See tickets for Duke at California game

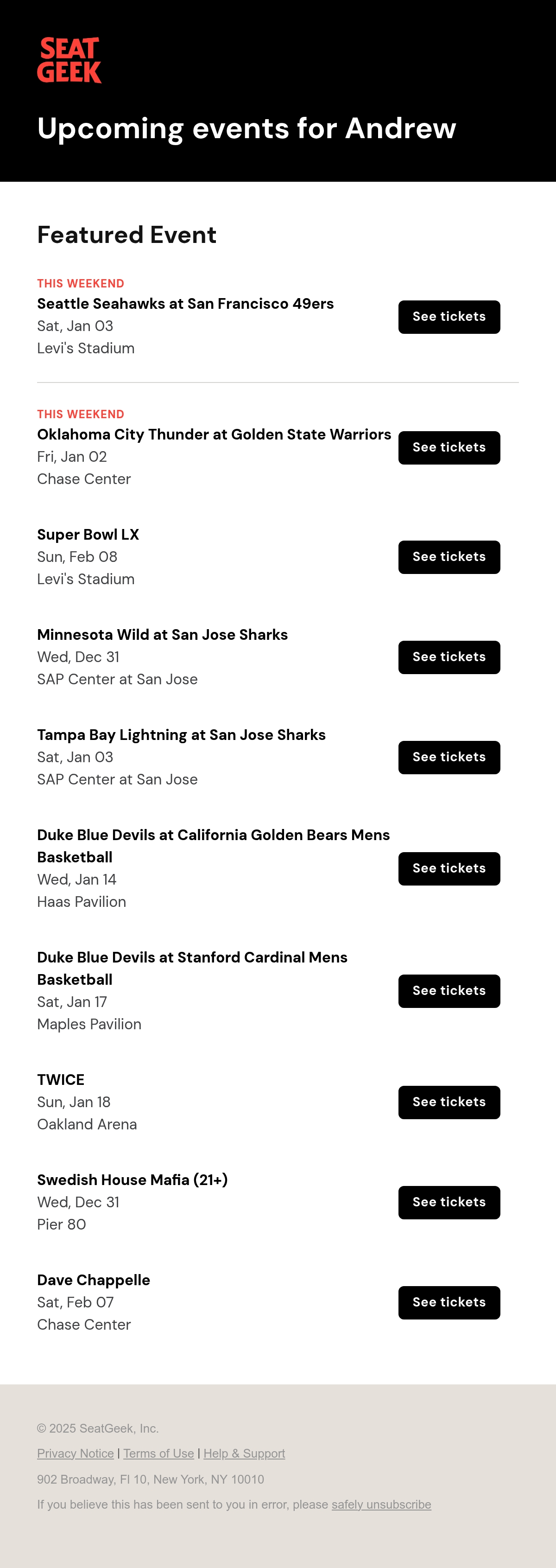point(449,868)
